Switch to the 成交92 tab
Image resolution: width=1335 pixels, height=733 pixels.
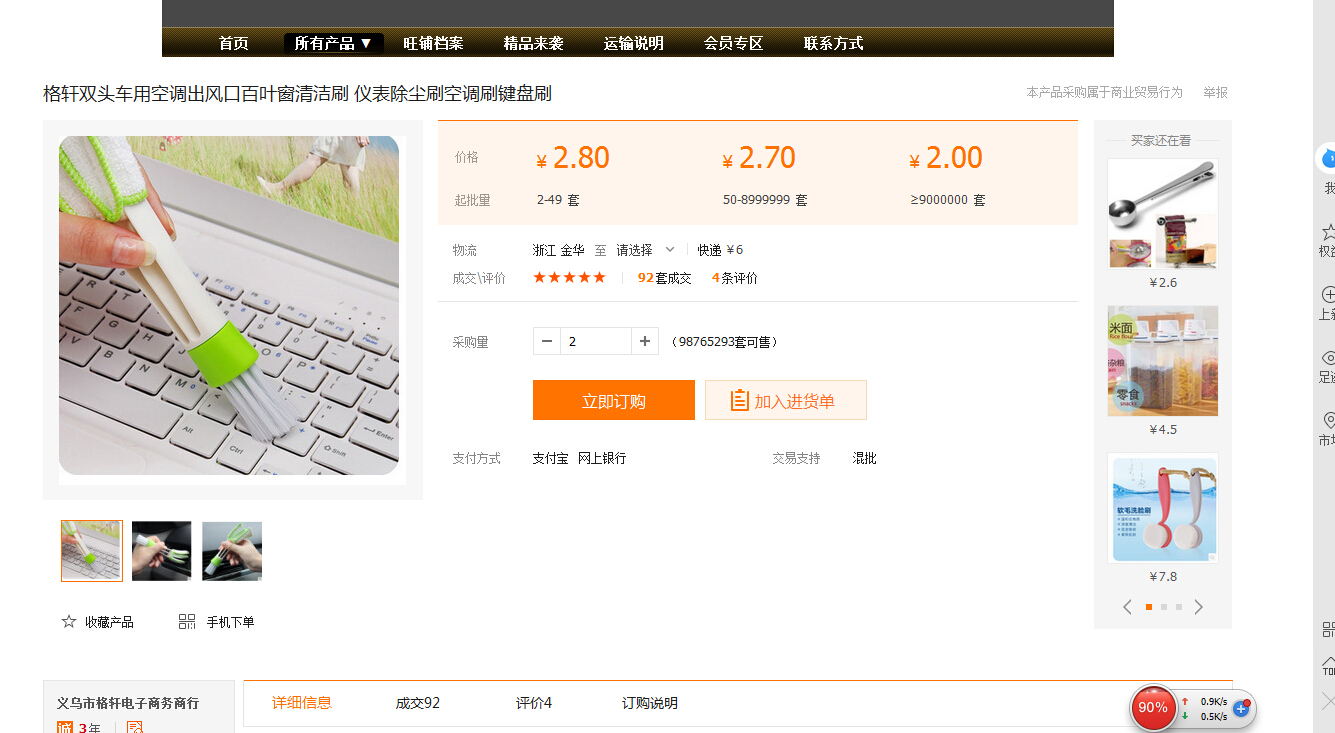coord(417,703)
